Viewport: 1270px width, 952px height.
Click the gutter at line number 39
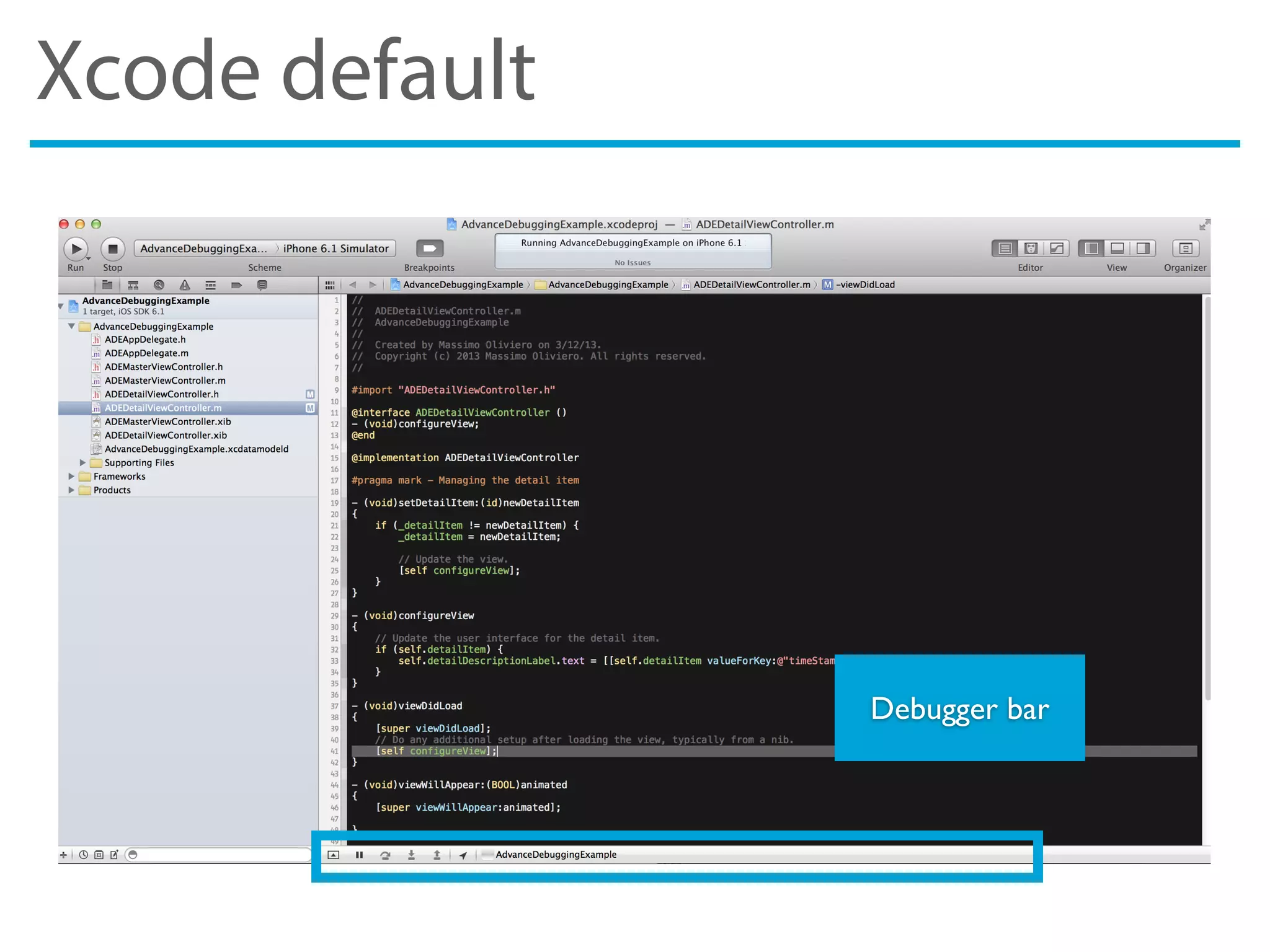tap(334, 729)
